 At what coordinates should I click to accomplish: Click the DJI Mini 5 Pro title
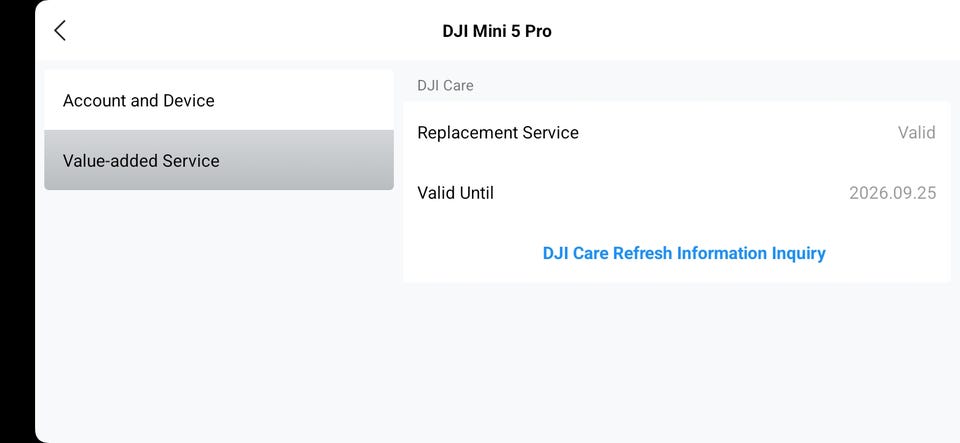click(x=497, y=31)
